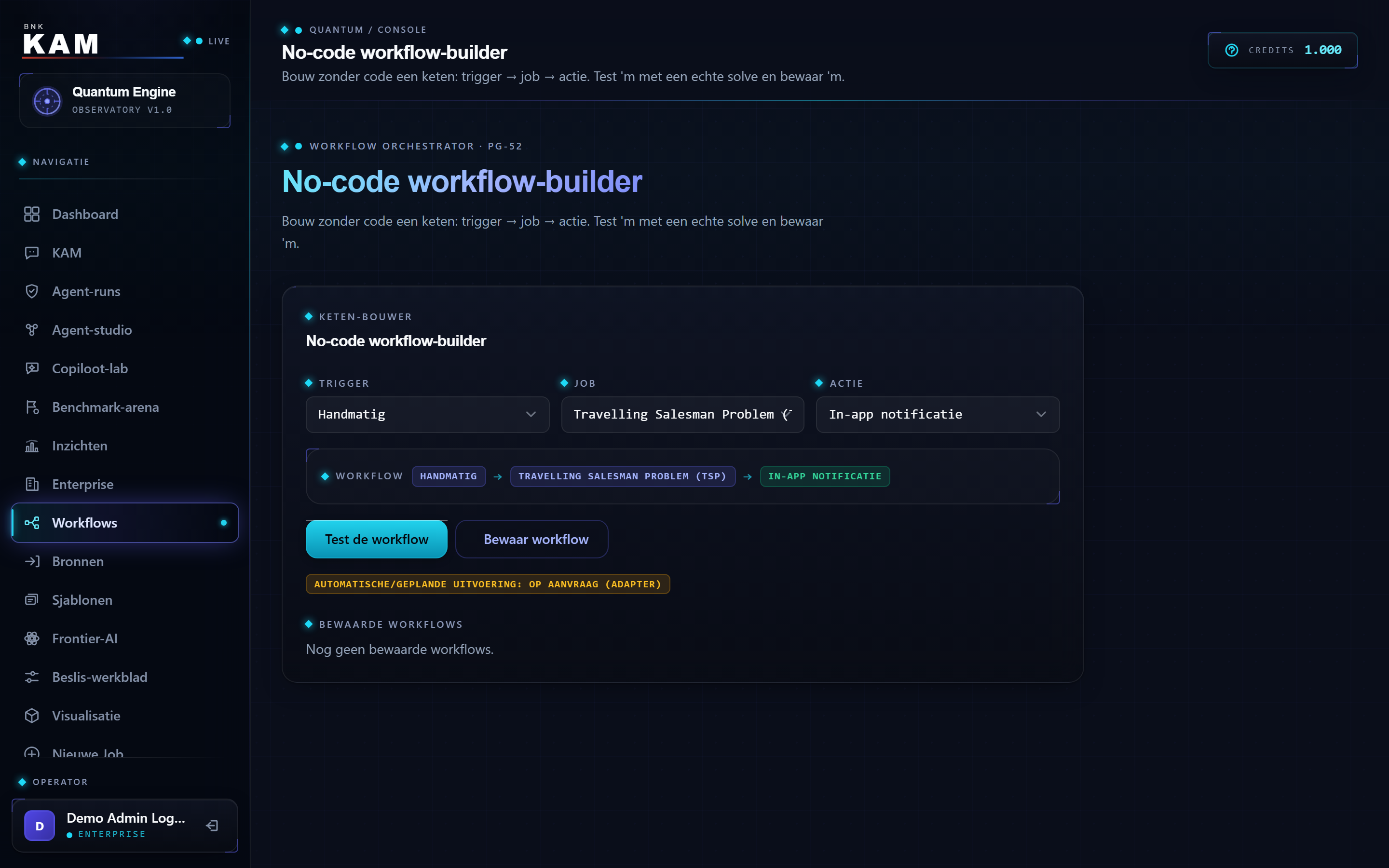Click the Quantum Engine observatory logo icon
The height and width of the screenshot is (868, 1389).
click(47, 101)
